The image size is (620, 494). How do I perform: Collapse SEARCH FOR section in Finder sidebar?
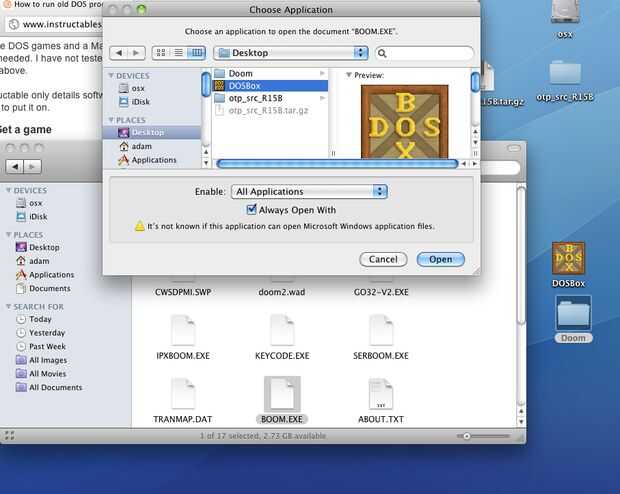coord(8,307)
